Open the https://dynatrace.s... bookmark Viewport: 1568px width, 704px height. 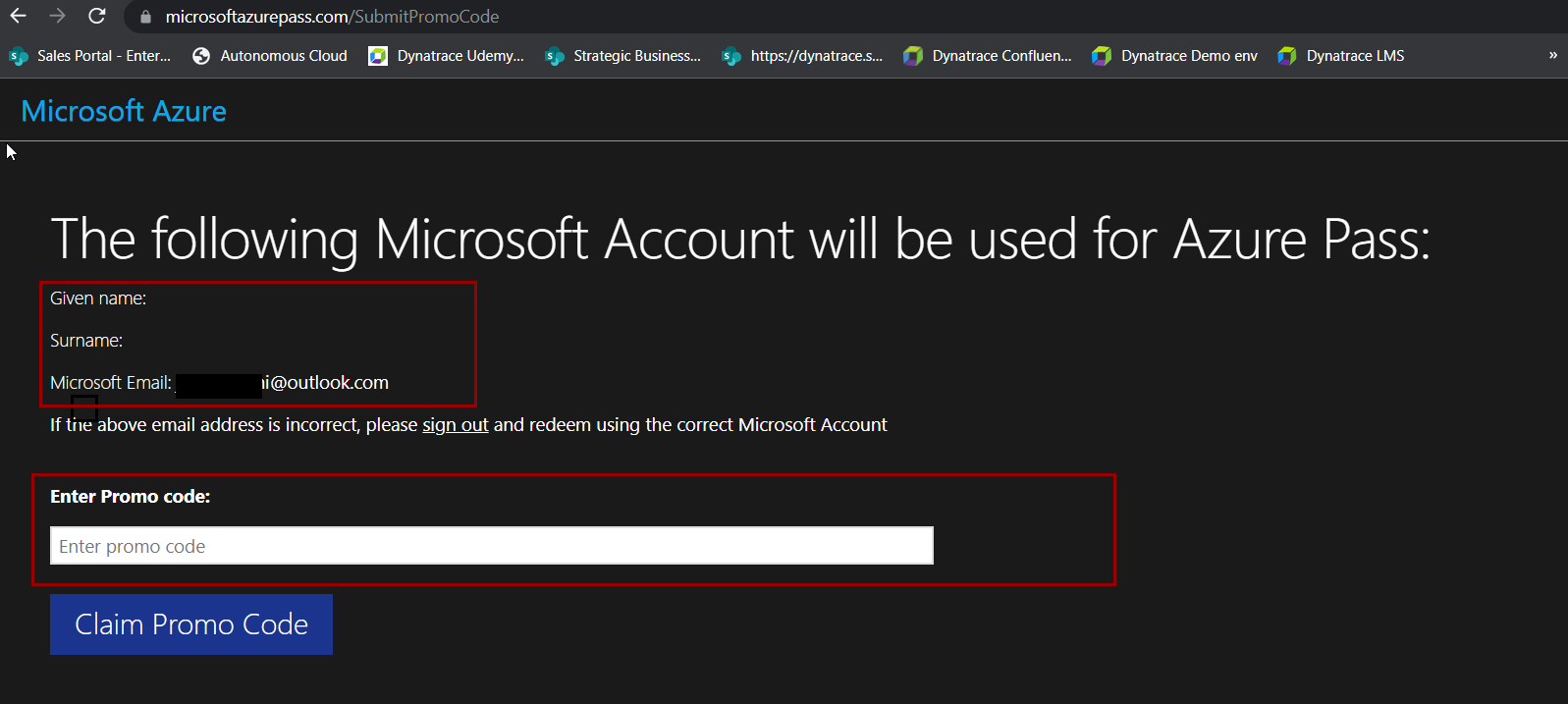coord(802,56)
